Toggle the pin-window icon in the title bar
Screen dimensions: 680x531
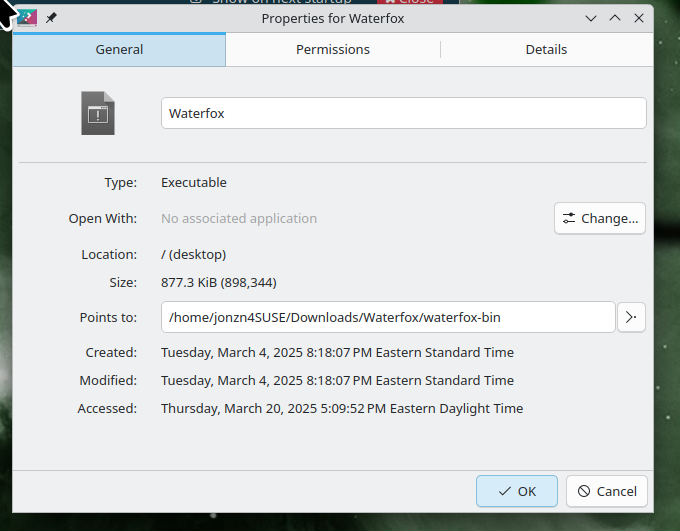[x=51, y=18]
